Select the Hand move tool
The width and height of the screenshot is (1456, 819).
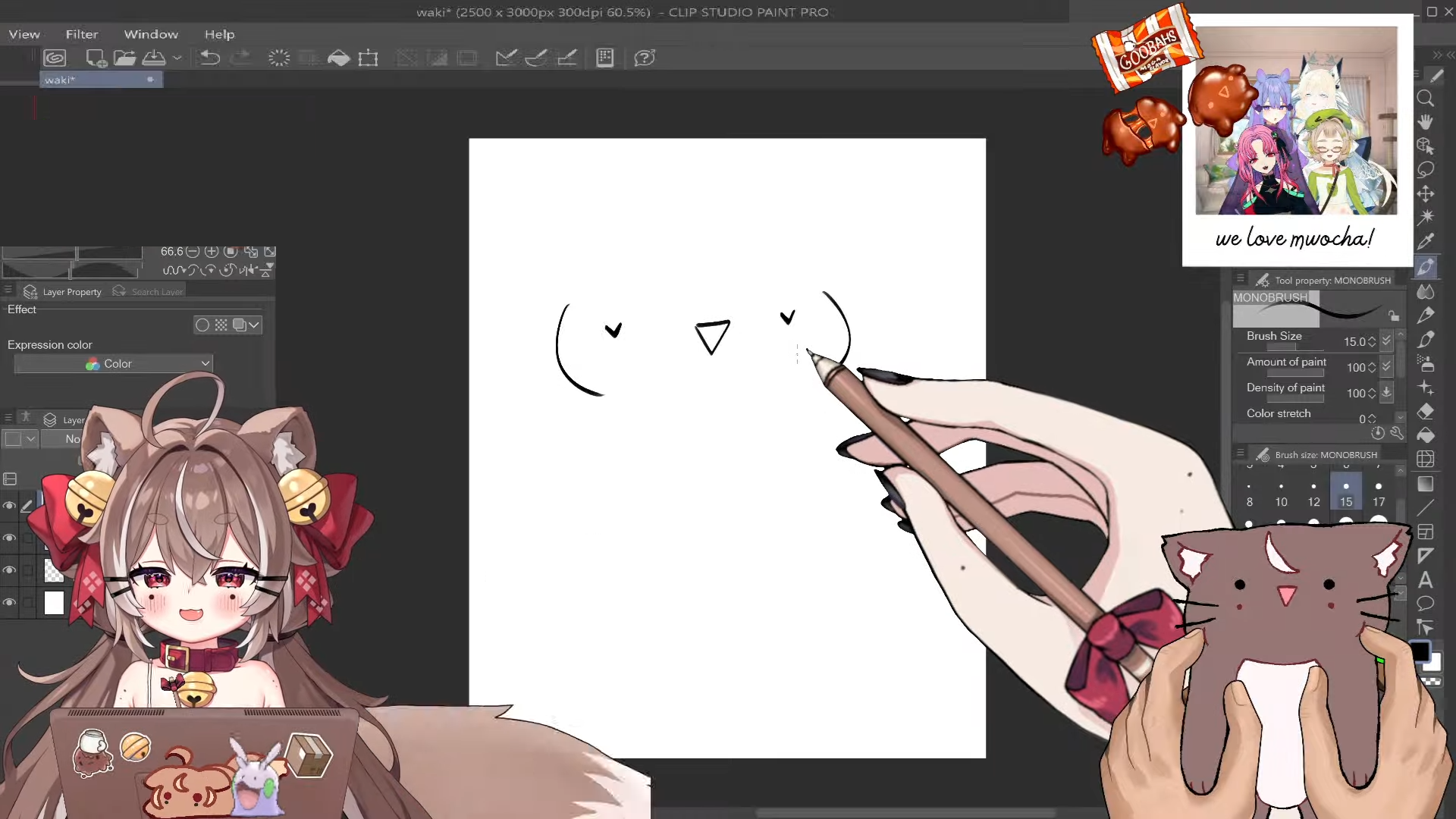[1425, 122]
